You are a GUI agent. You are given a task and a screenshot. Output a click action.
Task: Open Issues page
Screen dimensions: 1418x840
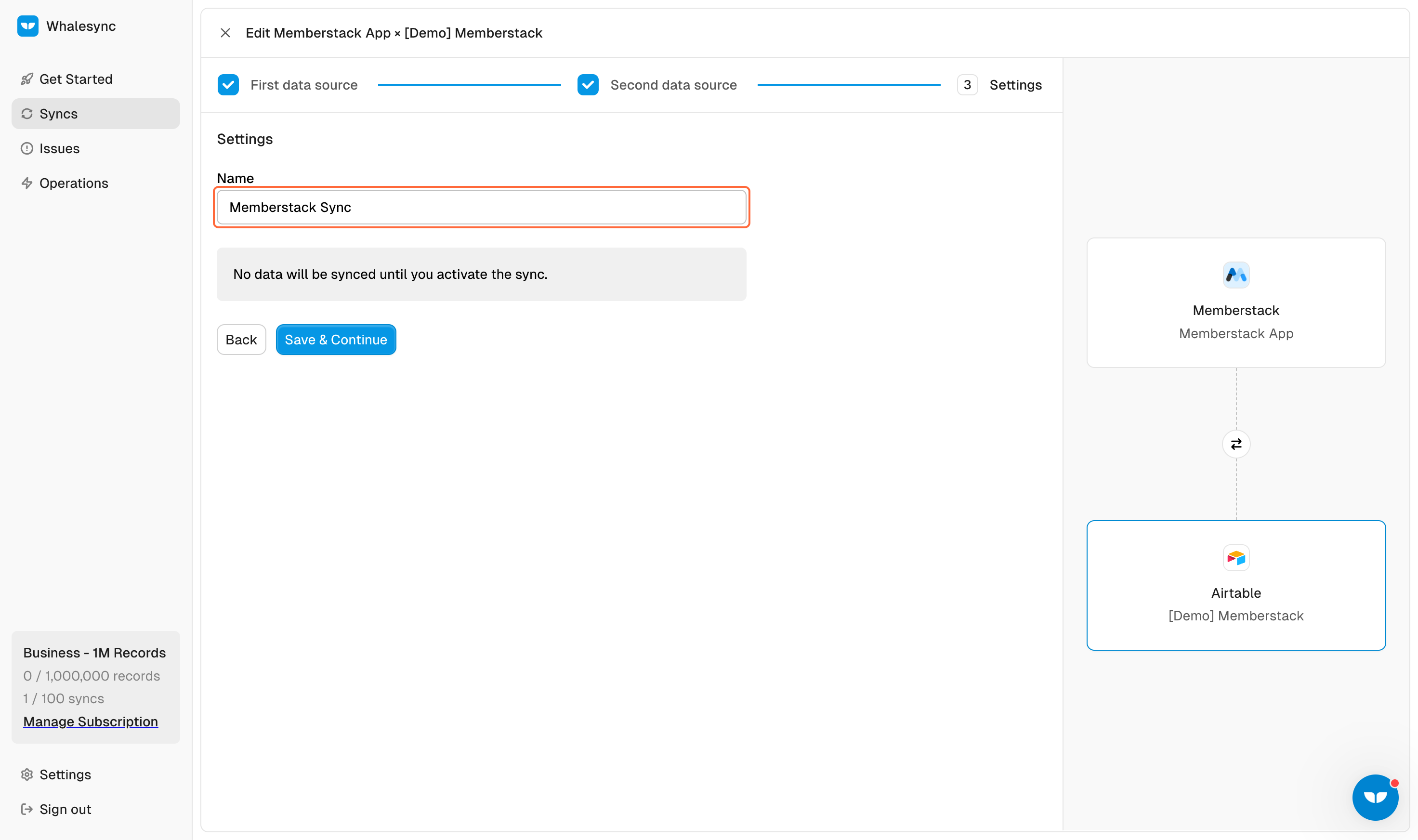point(96,148)
